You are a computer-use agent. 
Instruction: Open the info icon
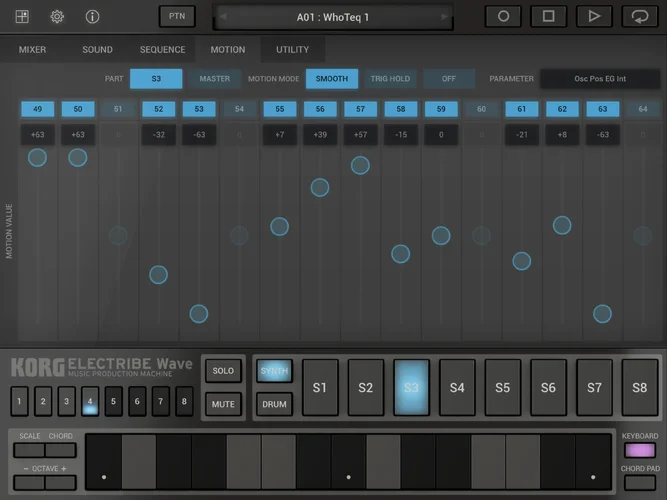pos(92,17)
